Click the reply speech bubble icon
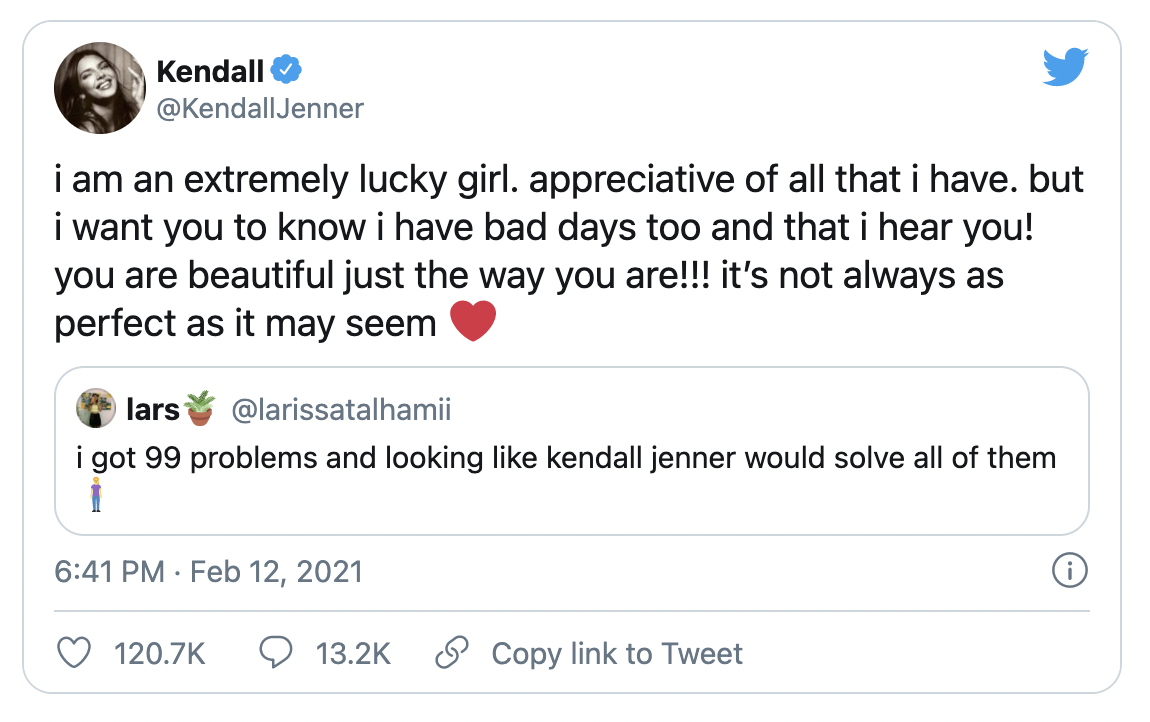 pyautogui.click(x=275, y=654)
